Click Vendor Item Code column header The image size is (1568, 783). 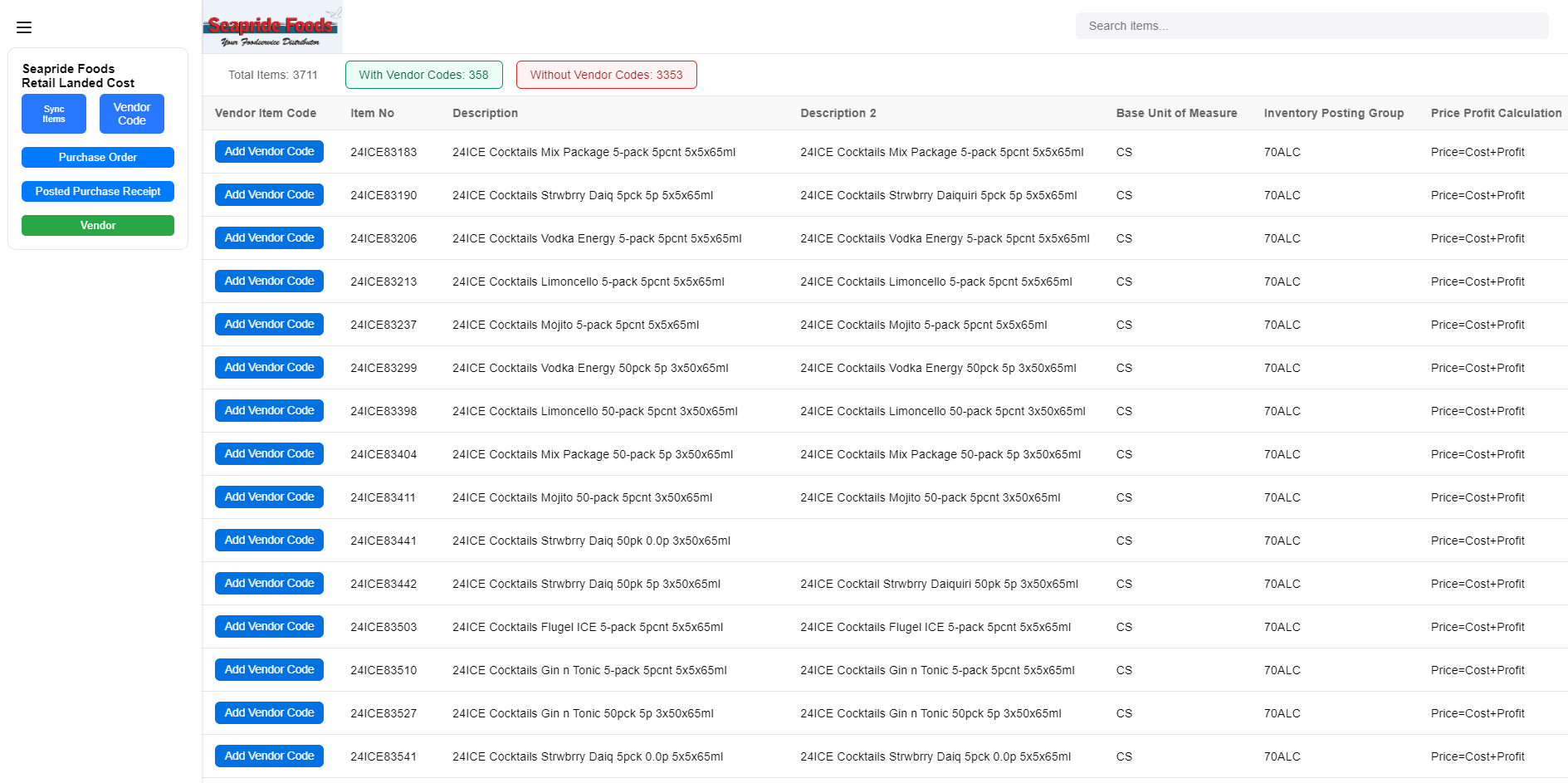(x=266, y=113)
